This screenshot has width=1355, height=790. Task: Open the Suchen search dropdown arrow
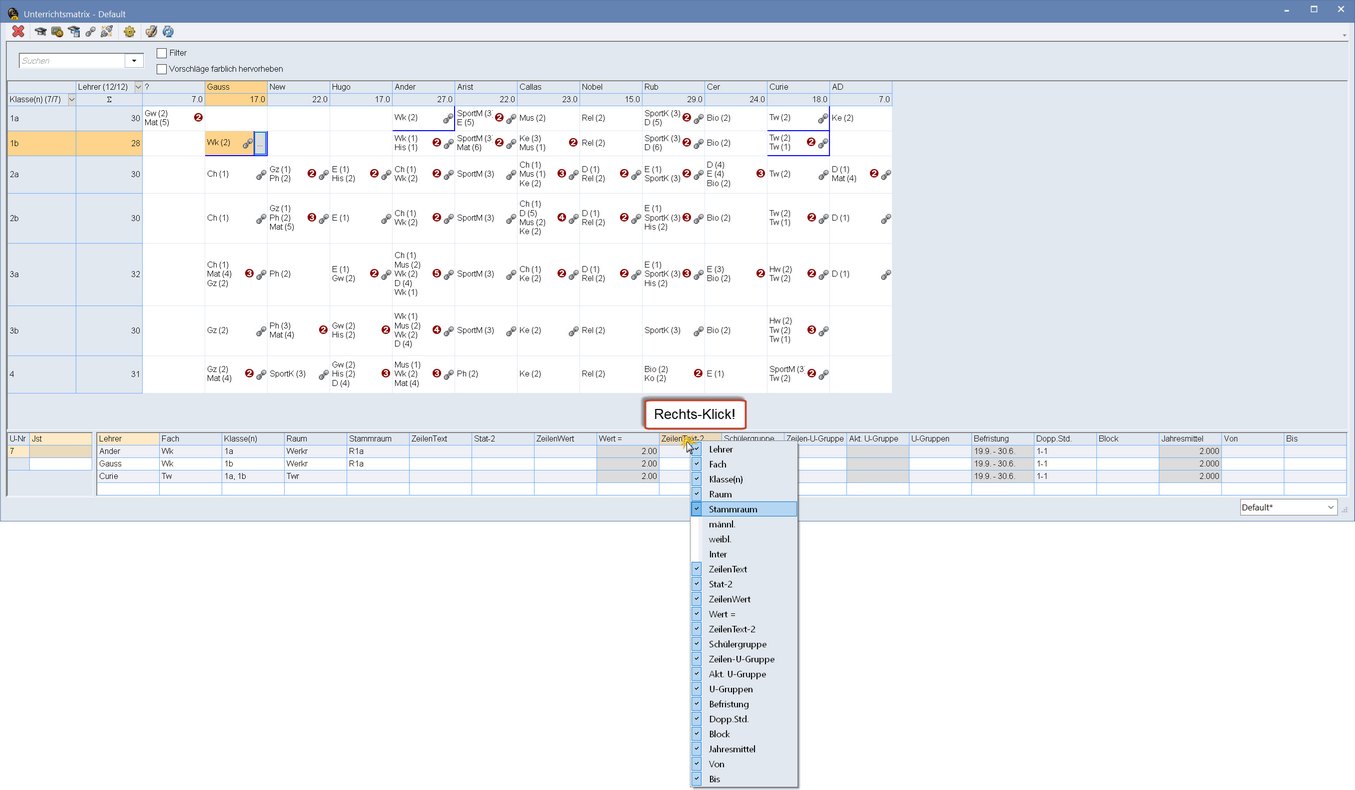(135, 61)
